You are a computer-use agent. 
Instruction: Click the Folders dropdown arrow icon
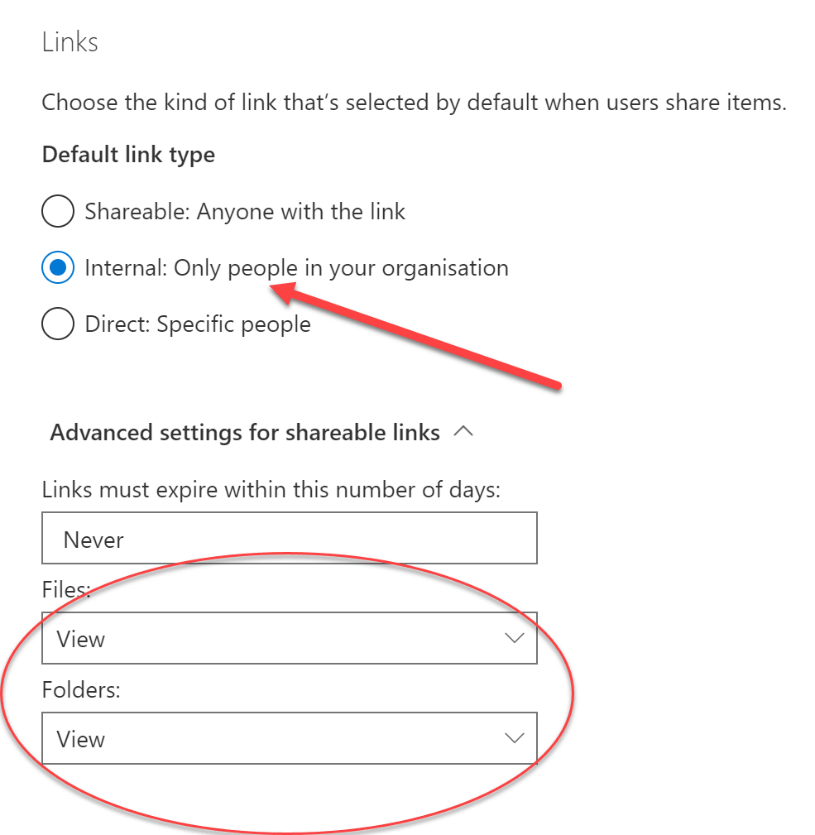pyautogui.click(x=514, y=738)
